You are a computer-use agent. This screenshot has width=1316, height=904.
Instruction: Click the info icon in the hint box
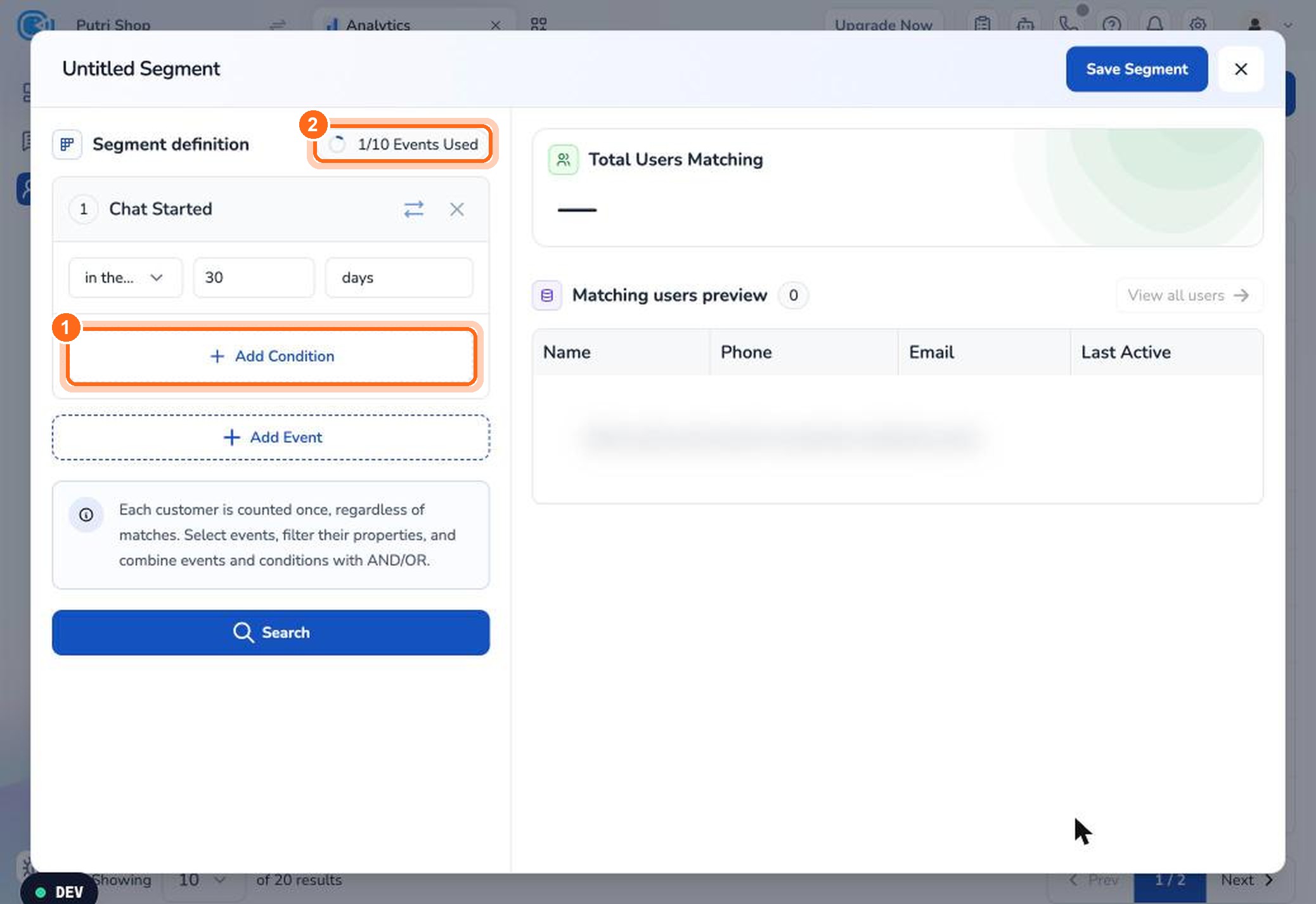[86, 515]
